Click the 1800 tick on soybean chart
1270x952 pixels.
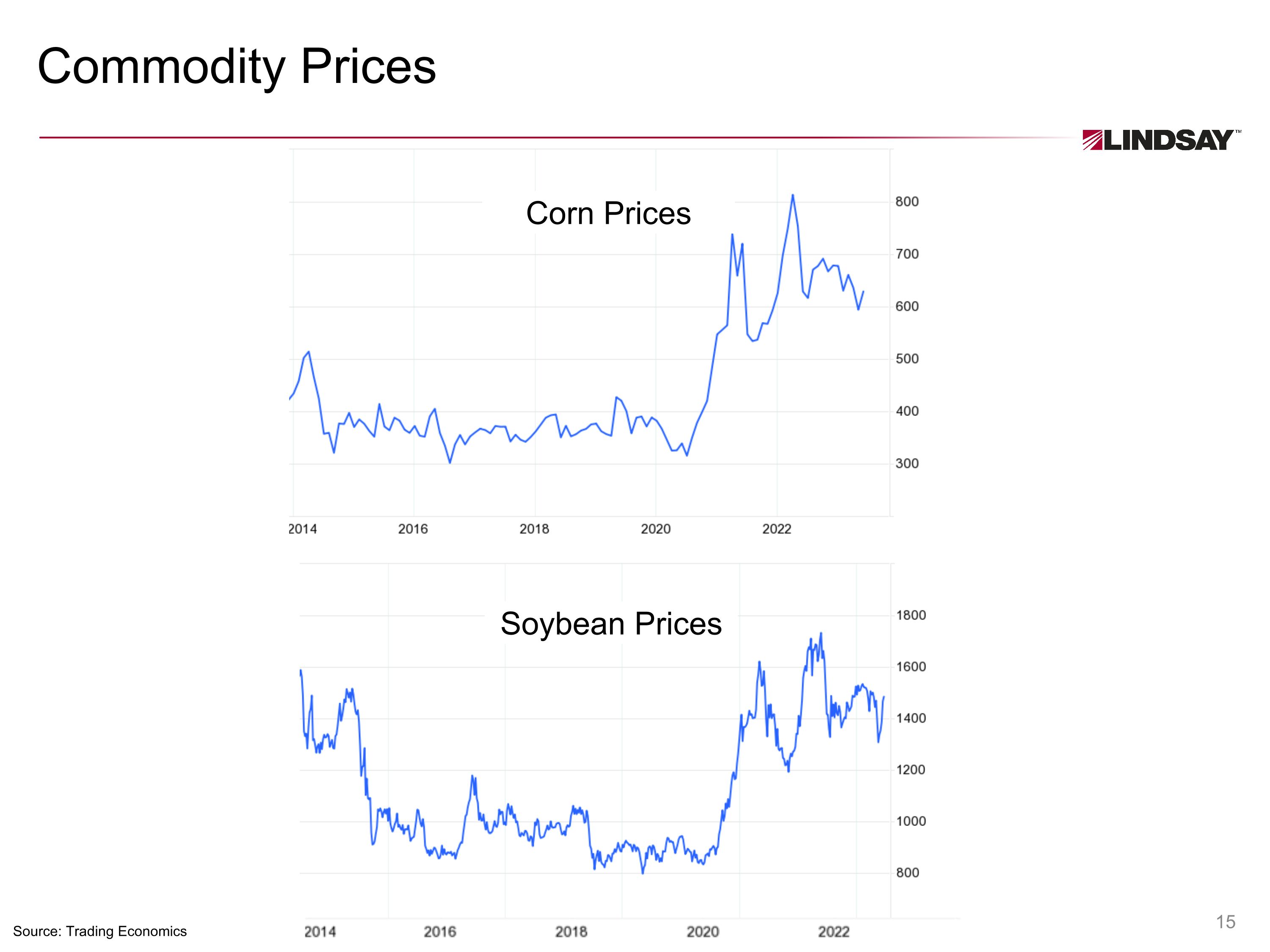click(x=911, y=615)
